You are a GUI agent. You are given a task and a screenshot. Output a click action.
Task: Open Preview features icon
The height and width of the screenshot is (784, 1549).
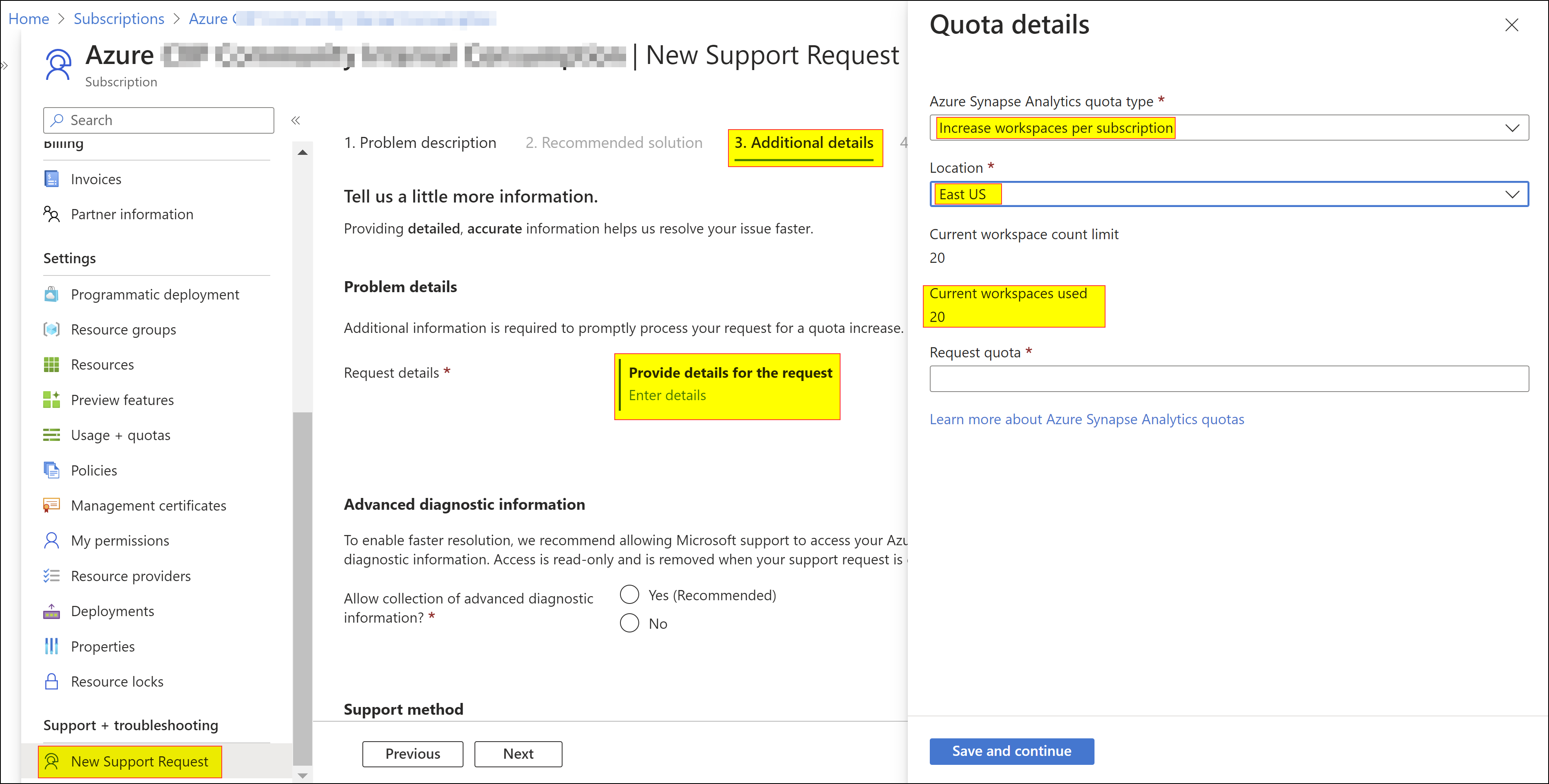[52, 400]
